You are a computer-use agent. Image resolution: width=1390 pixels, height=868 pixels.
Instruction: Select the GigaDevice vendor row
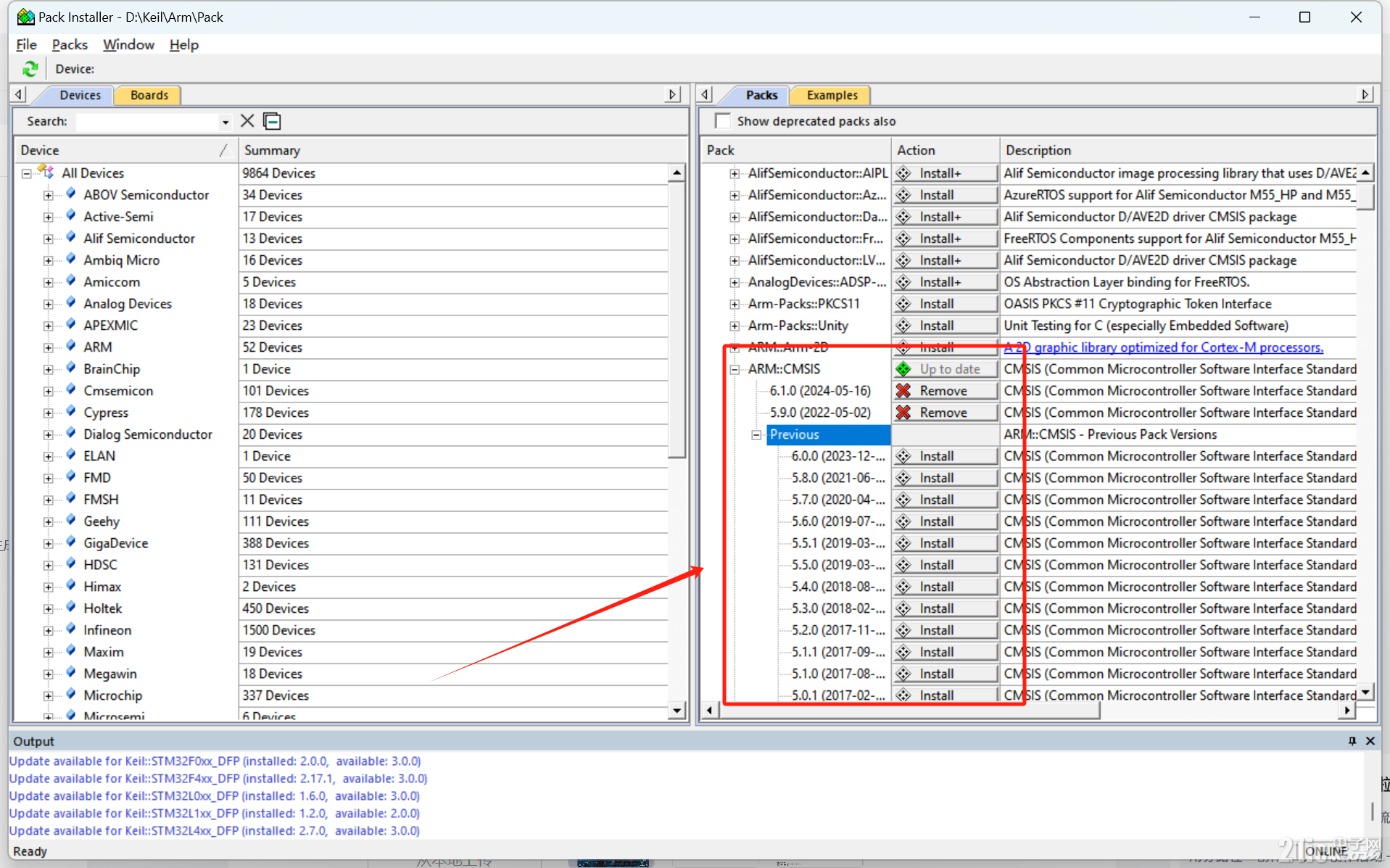click(x=115, y=543)
